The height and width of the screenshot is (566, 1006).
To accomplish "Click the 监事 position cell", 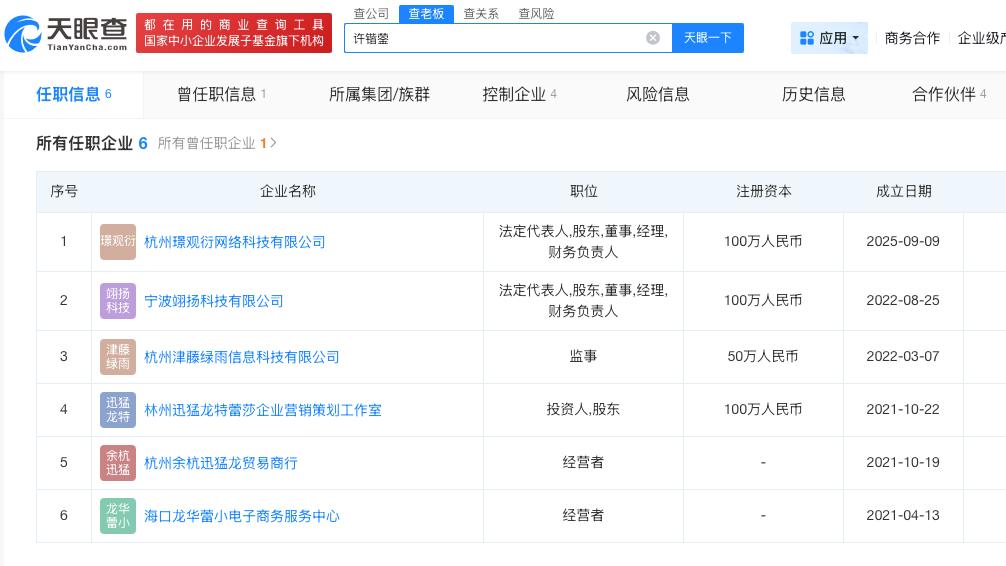I will (x=583, y=356).
